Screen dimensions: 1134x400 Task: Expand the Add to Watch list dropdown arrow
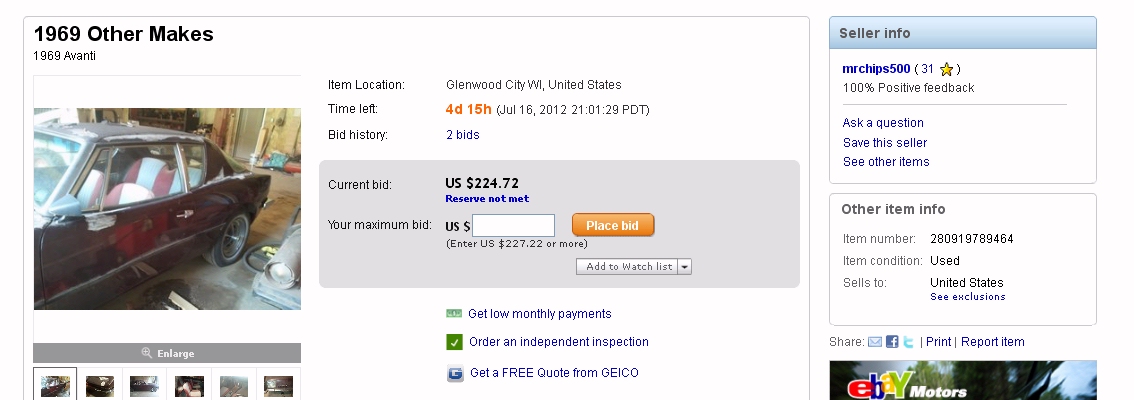coord(685,267)
